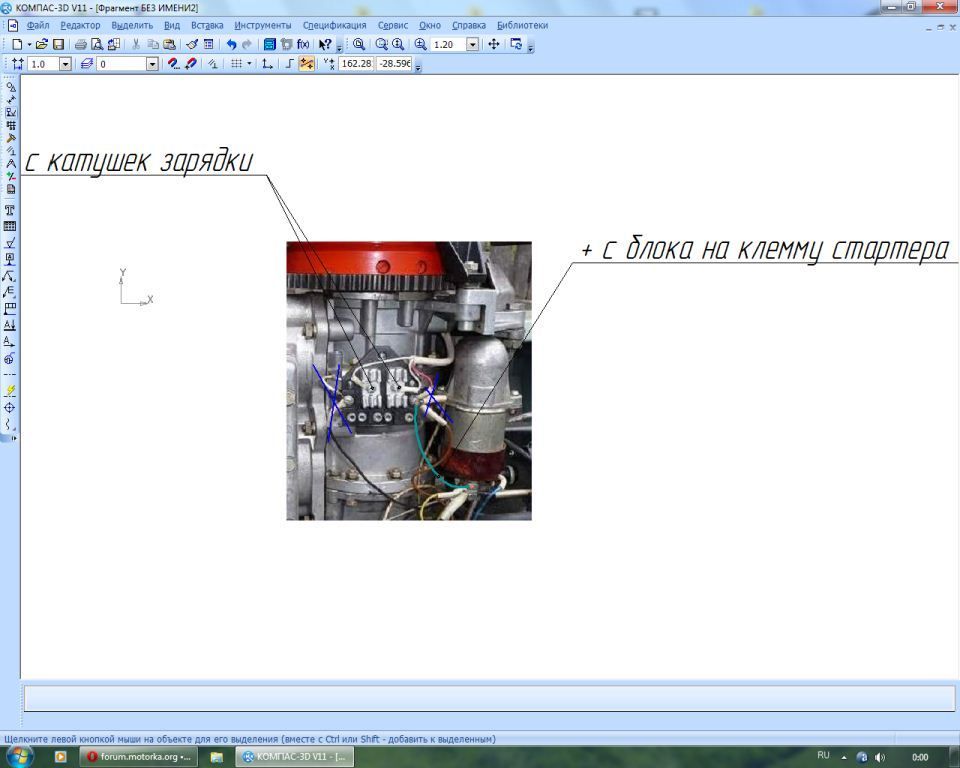Open the zoom scale 1.20 dropdown
The height and width of the screenshot is (768, 960).
tap(472, 45)
